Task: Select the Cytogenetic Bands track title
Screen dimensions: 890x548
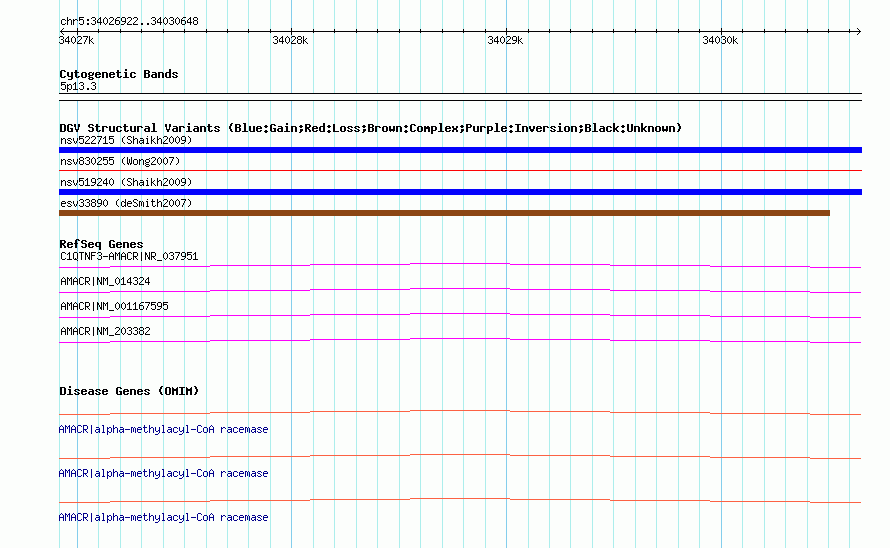Action: (x=119, y=74)
